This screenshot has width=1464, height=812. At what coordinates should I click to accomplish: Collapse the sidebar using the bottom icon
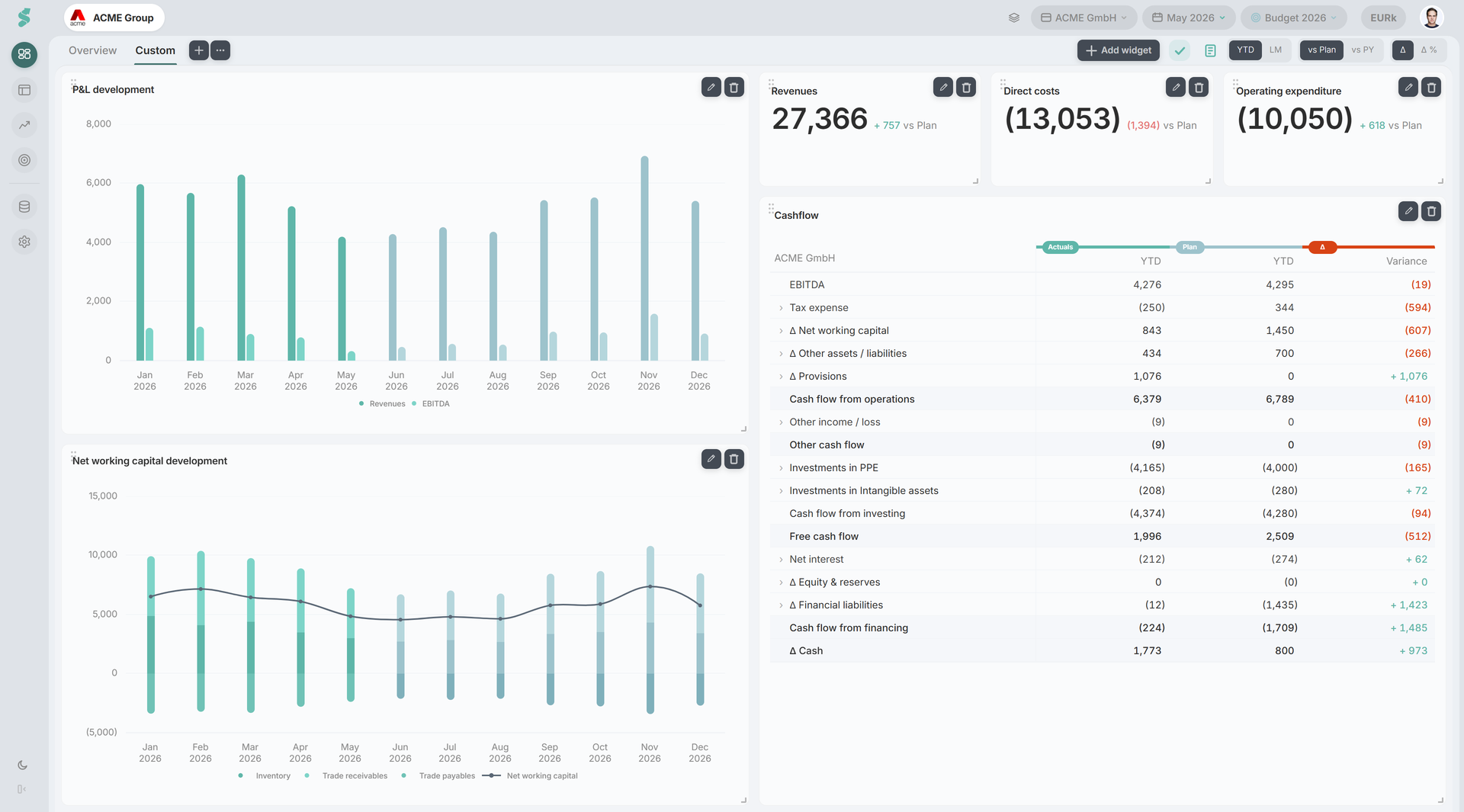(22, 789)
